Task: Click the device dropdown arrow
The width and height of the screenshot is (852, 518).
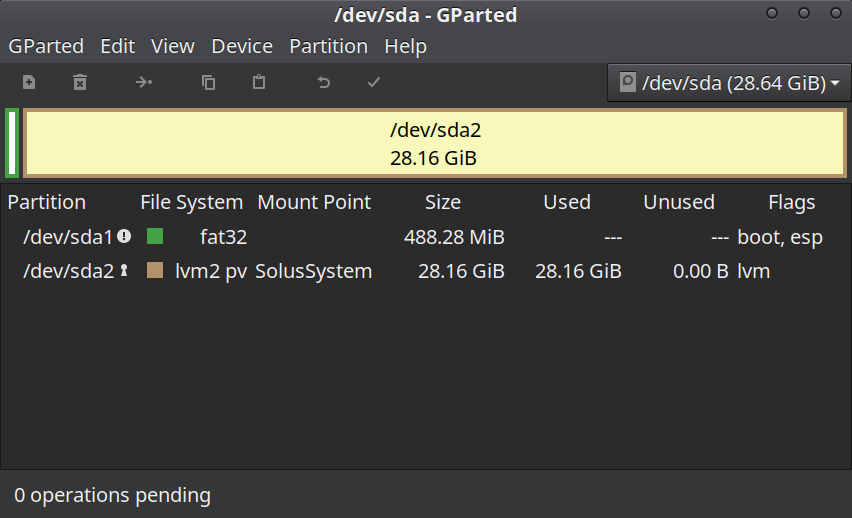Action: point(835,83)
